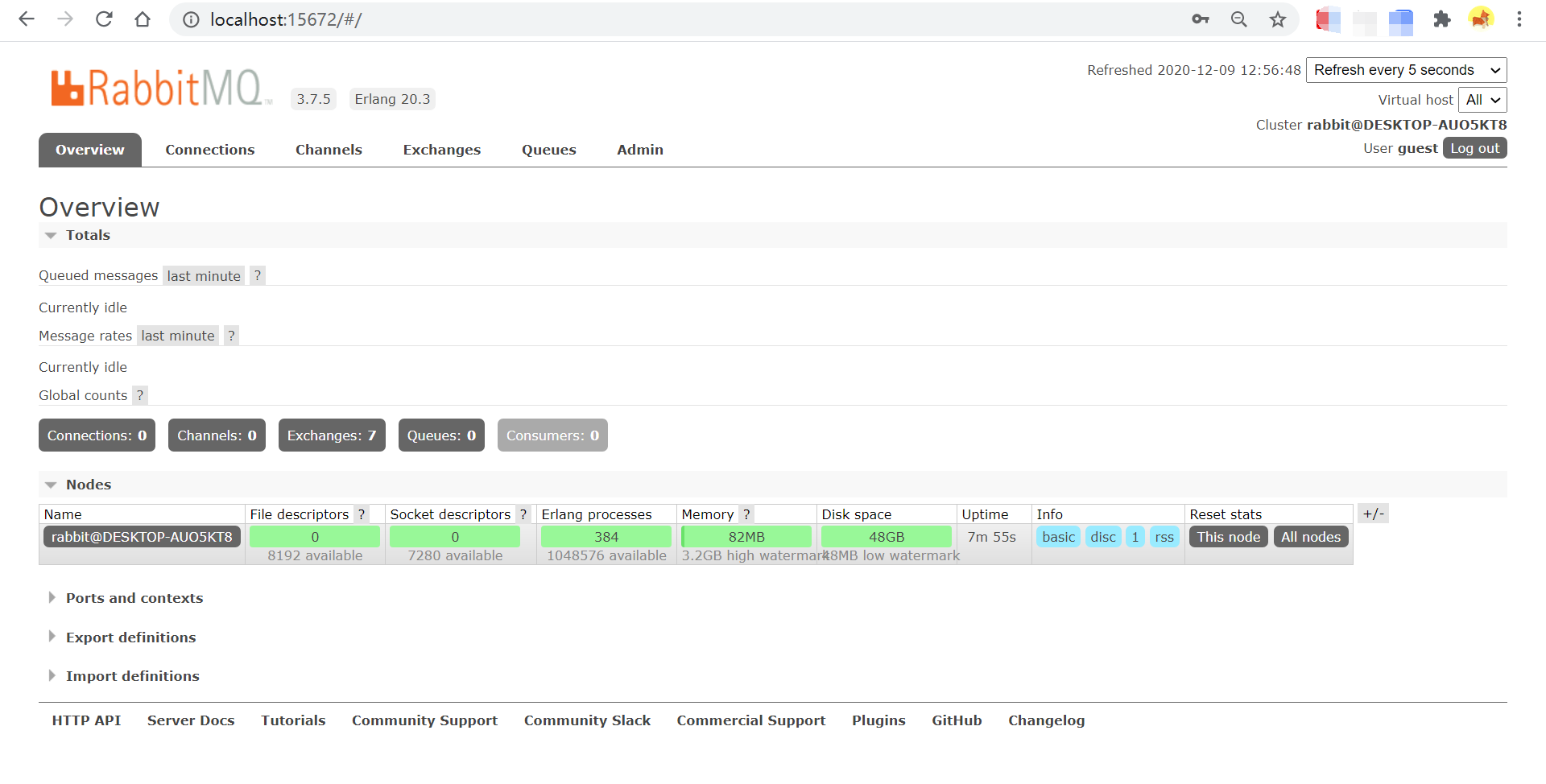Change Message rates last minute range
The image size is (1546, 784).
coord(178,336)
